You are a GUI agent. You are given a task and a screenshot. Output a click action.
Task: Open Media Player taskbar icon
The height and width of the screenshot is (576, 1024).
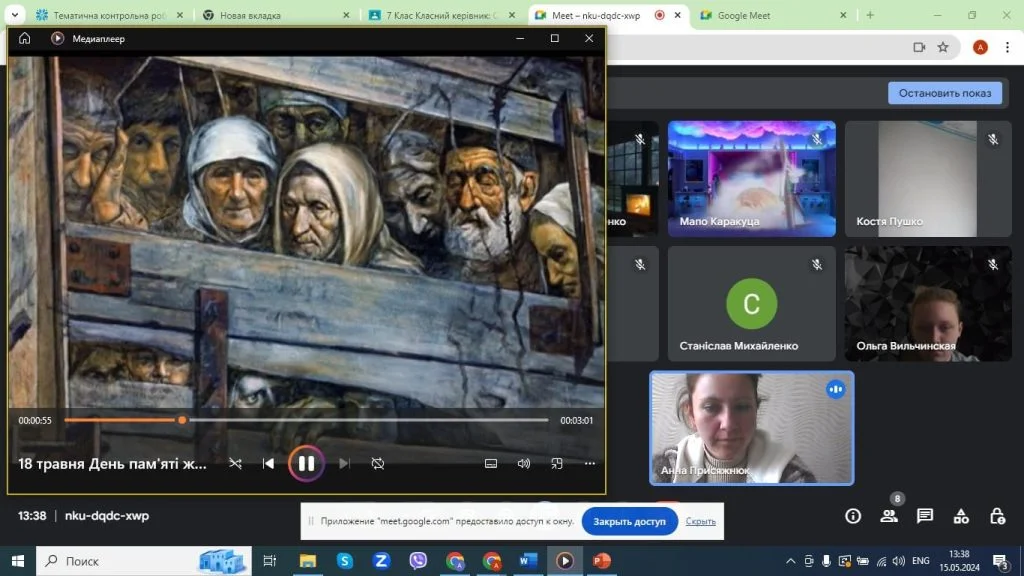565,561
